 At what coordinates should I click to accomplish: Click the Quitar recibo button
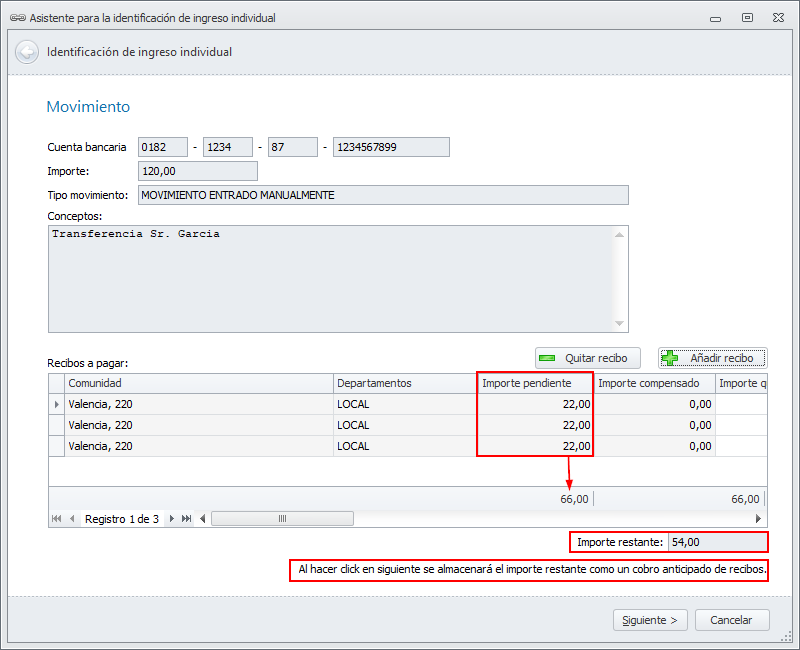tap(588, 358)
